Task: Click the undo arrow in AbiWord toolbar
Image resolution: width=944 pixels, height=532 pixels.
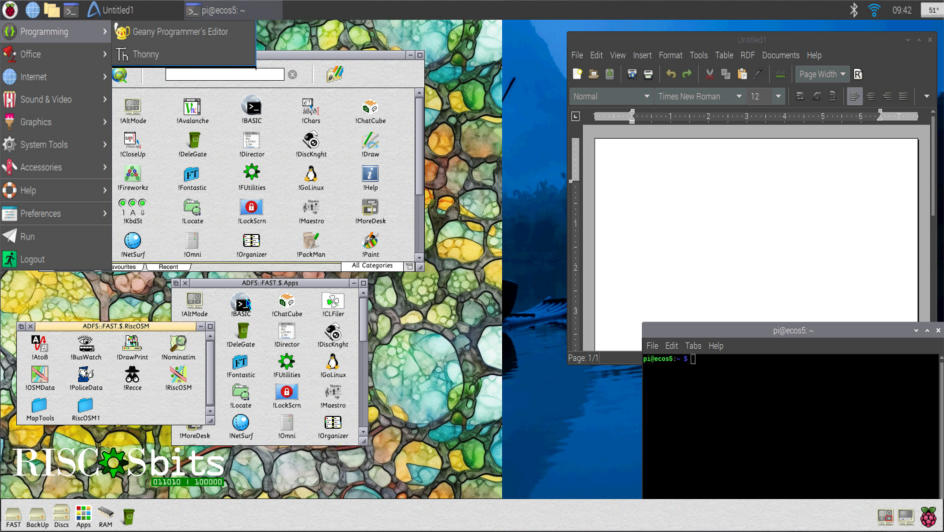Action: [671, 74]
